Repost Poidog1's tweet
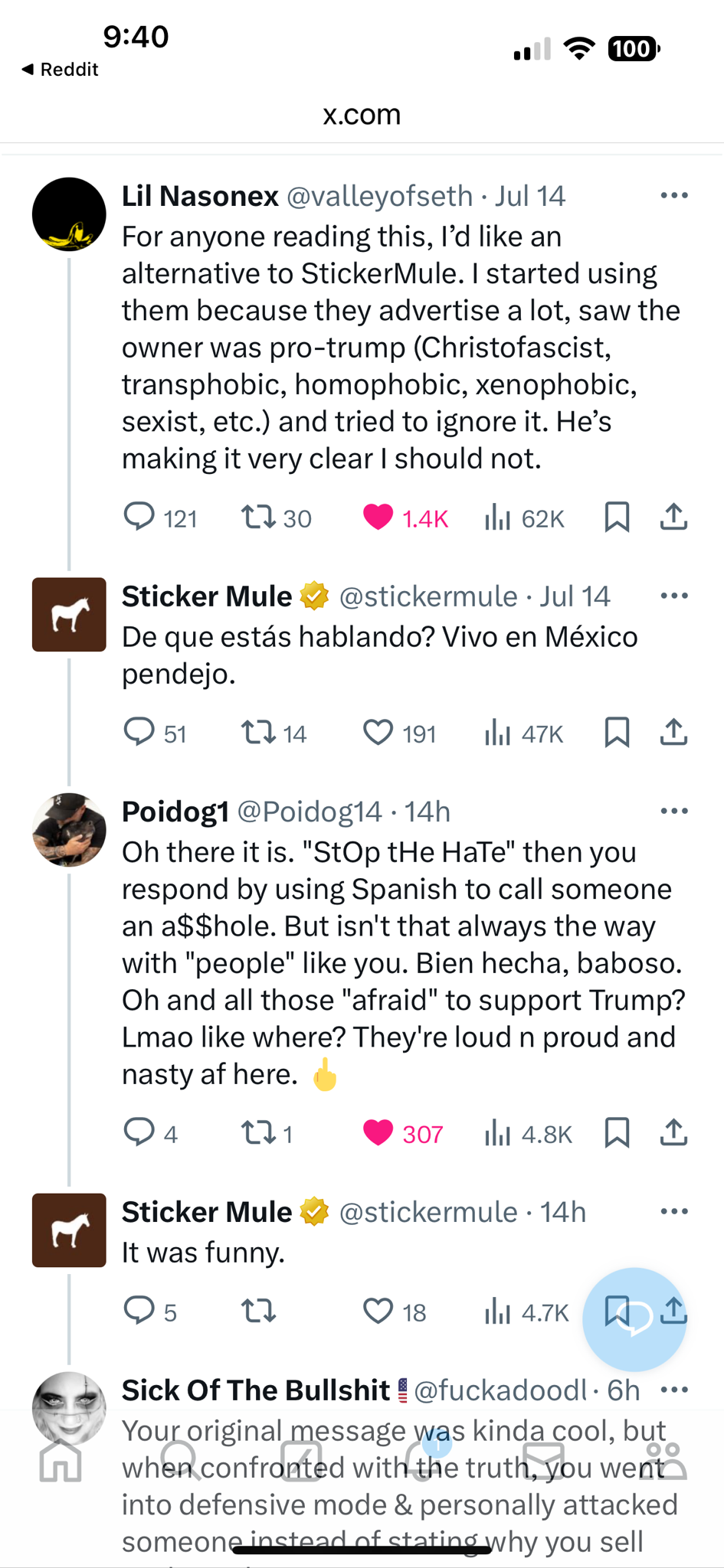The width and height of the screenshot is (724, 1568). [x=258, y=1132]
